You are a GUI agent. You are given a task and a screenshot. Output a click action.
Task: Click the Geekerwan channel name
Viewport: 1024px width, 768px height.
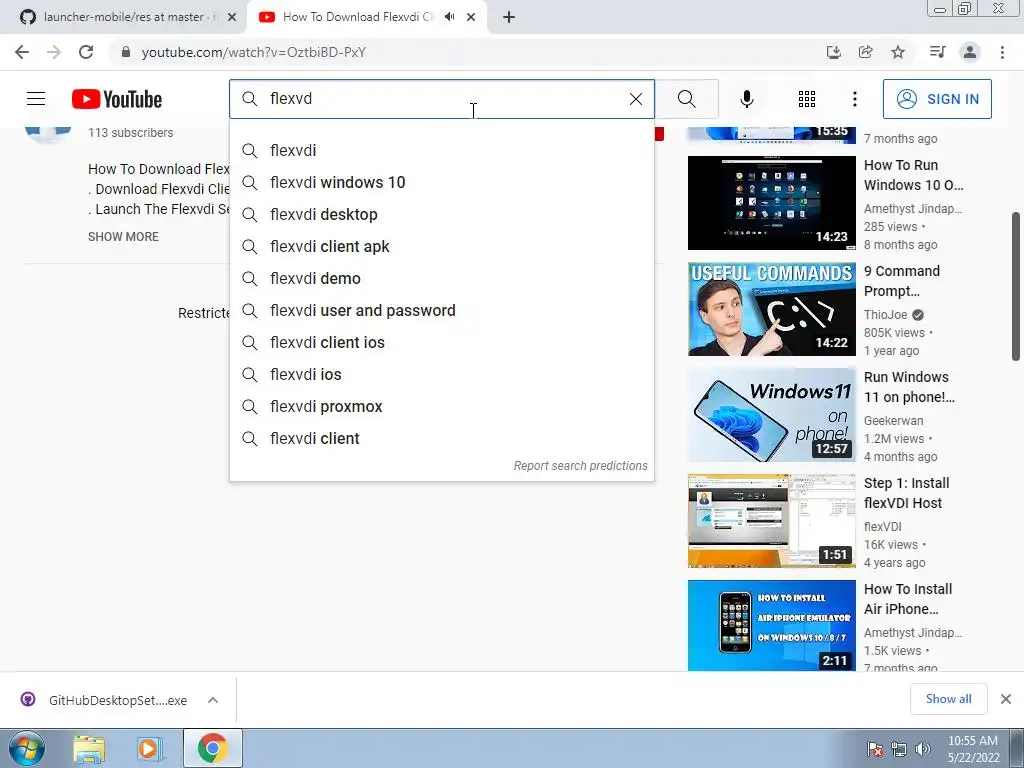(893, 421)
